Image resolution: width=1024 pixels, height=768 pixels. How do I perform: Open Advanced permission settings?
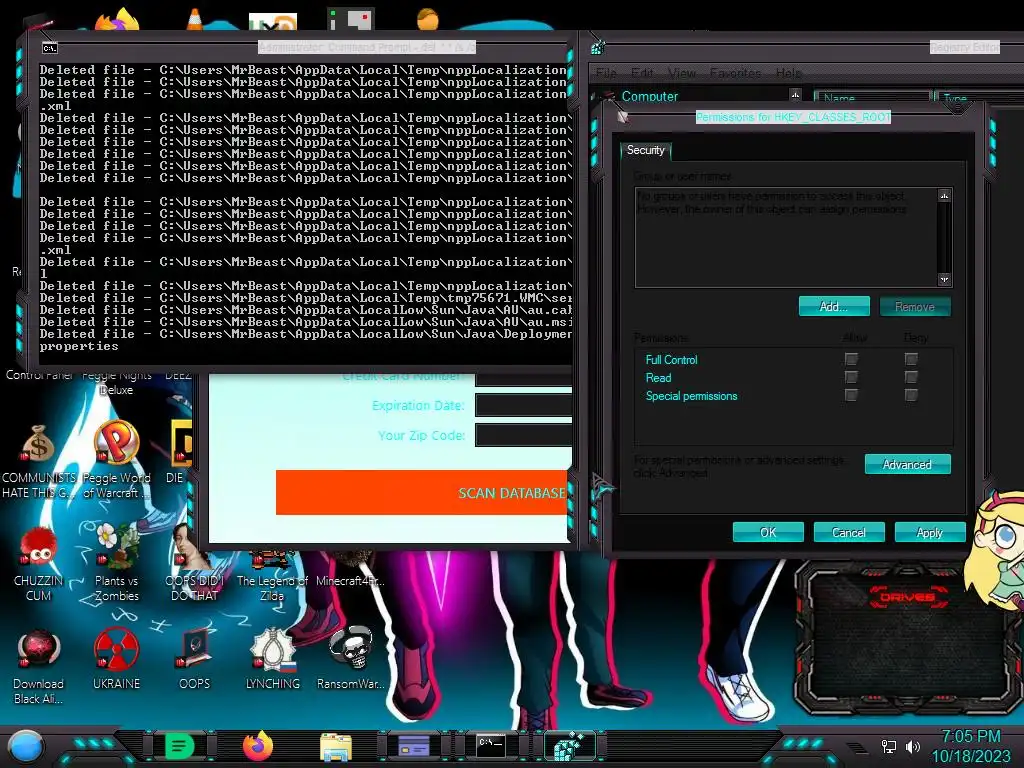[907, 464]
